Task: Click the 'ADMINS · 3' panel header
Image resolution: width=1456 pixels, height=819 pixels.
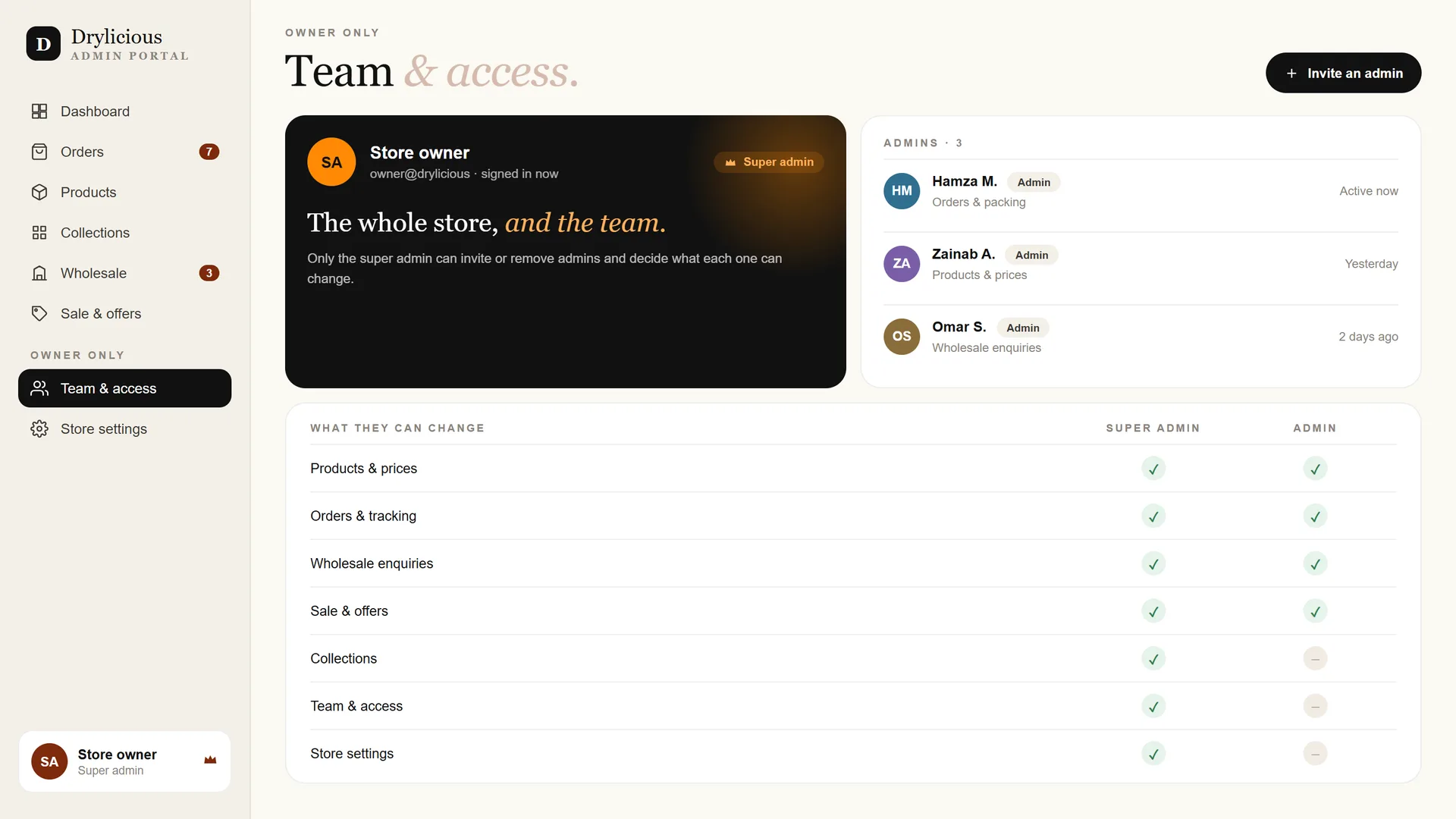Action: pyautogui.click(x=923, y=143)
